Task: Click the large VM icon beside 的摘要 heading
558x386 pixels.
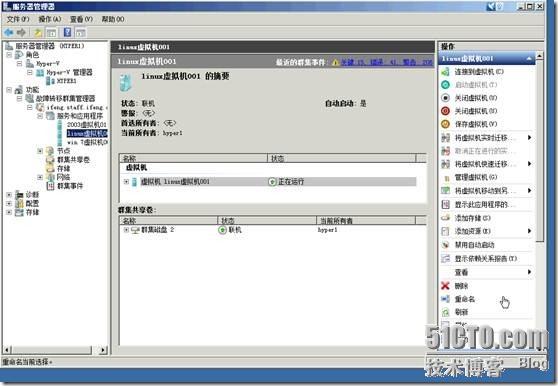Action: [126, 82]
